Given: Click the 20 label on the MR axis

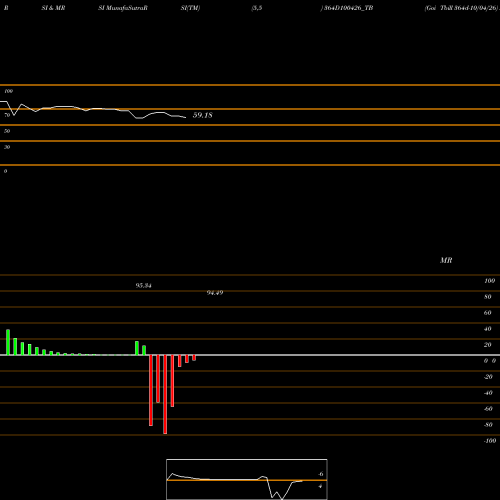Looking at the screenshot, I should [488, 345].
